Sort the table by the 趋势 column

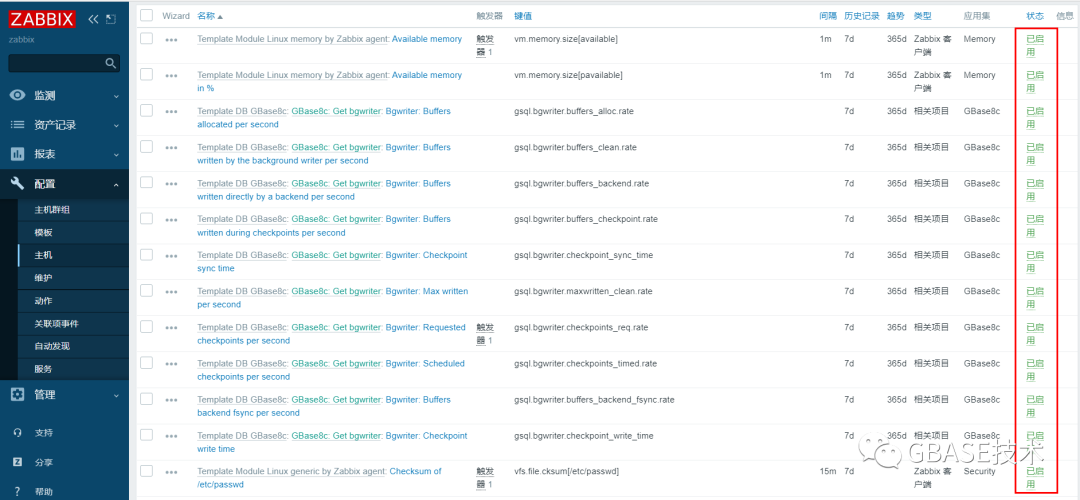[895, 16]
